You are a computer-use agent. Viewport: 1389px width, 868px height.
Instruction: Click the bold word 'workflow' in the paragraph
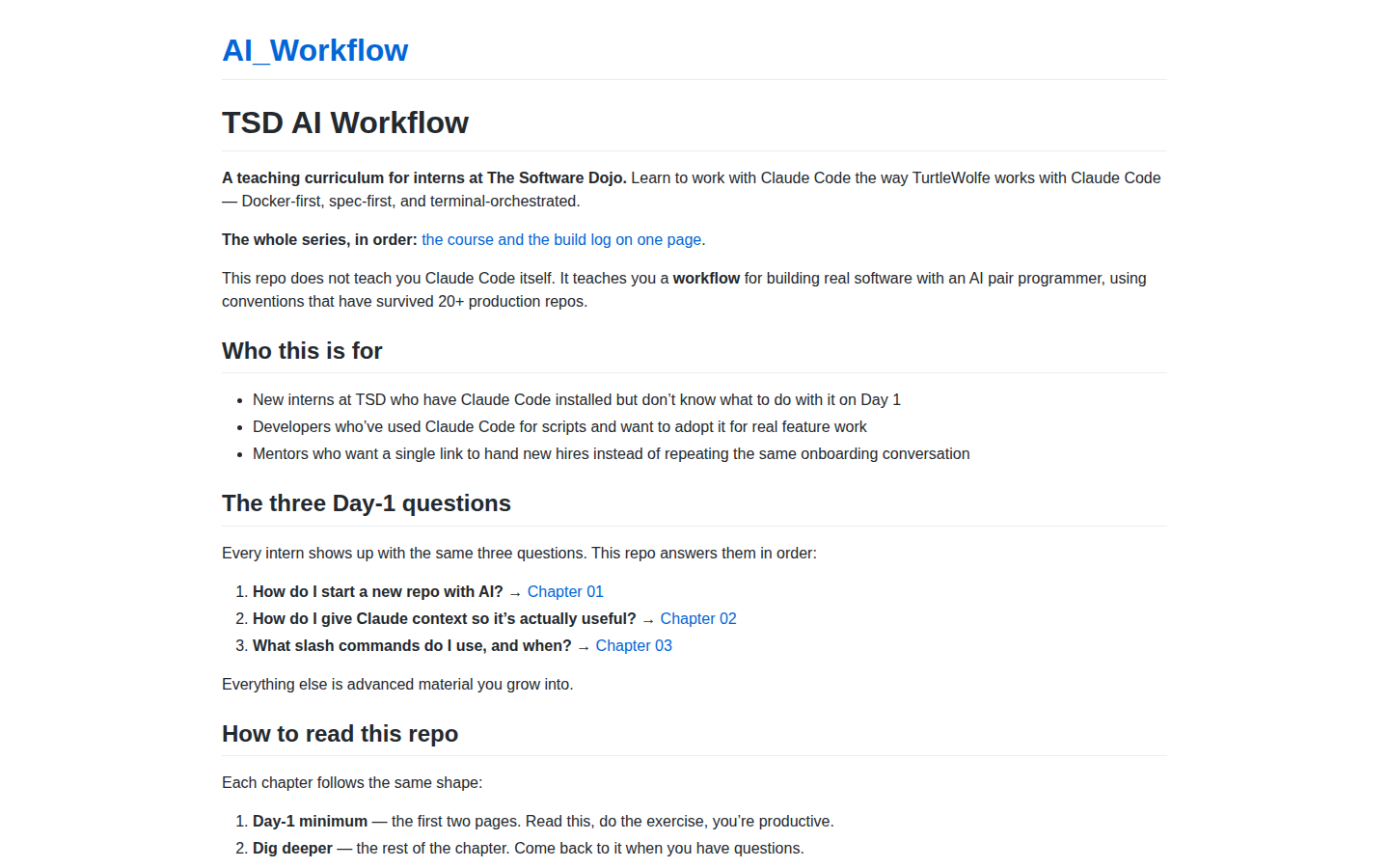point(706,278)
